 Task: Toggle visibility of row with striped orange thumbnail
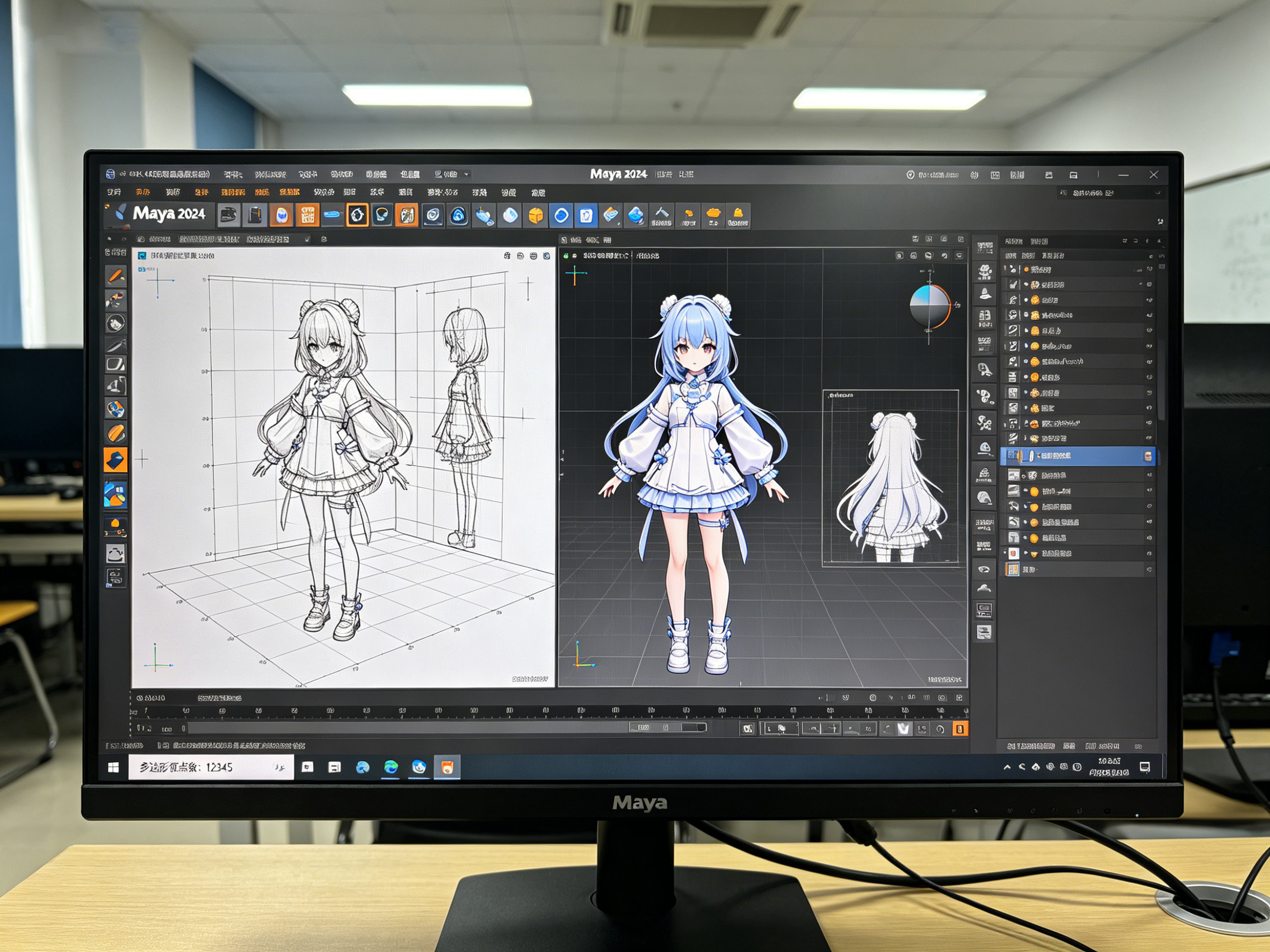click(1150, 570)
